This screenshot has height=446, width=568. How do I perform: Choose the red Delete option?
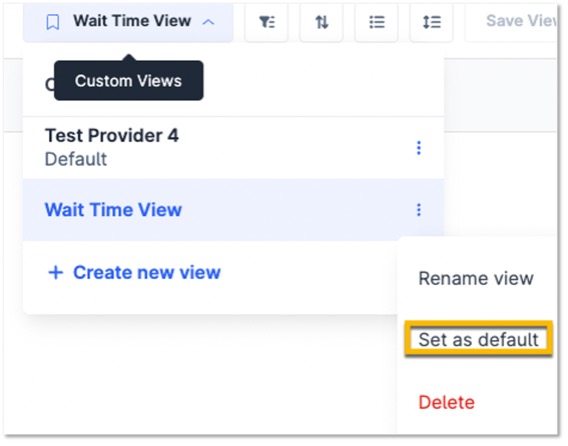pyautogui.click(x=446, y=402)
